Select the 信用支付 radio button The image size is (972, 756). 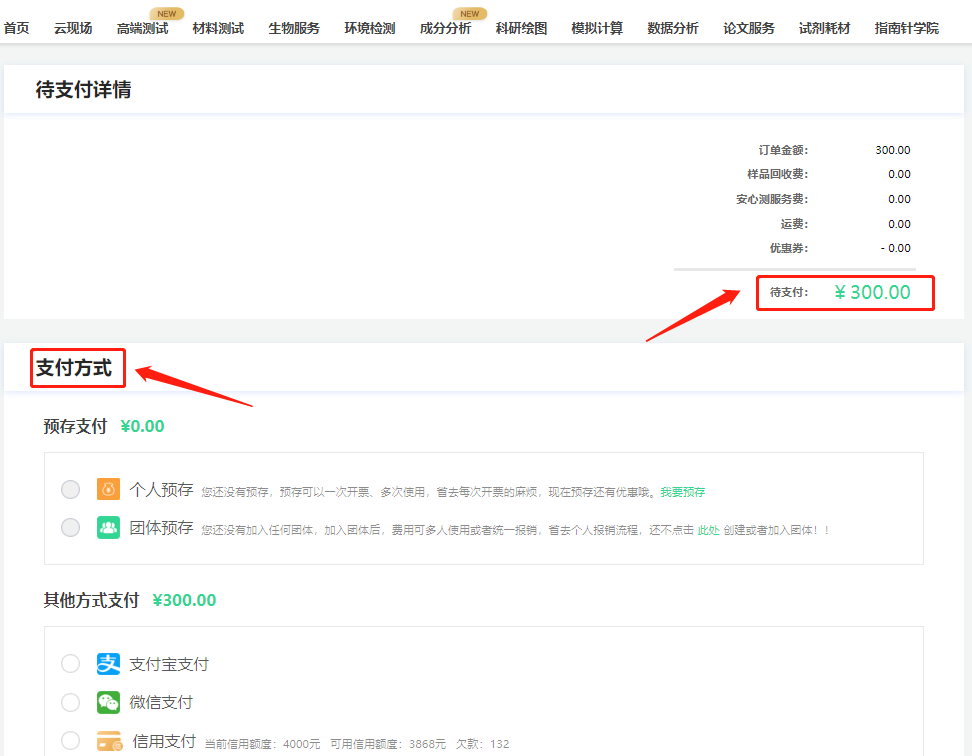(70, 743)
